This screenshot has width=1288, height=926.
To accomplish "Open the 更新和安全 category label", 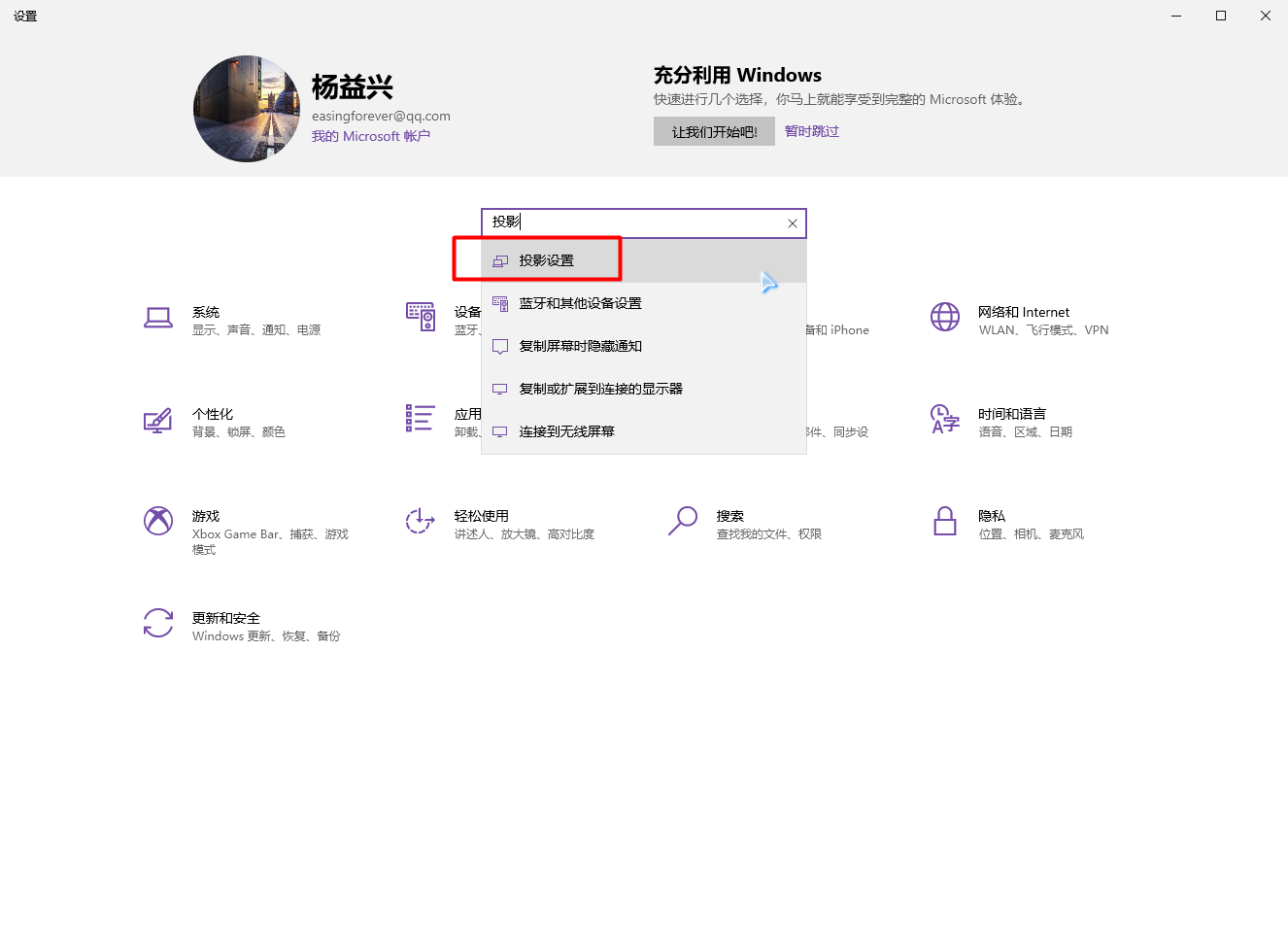I will tap(226, 618).
